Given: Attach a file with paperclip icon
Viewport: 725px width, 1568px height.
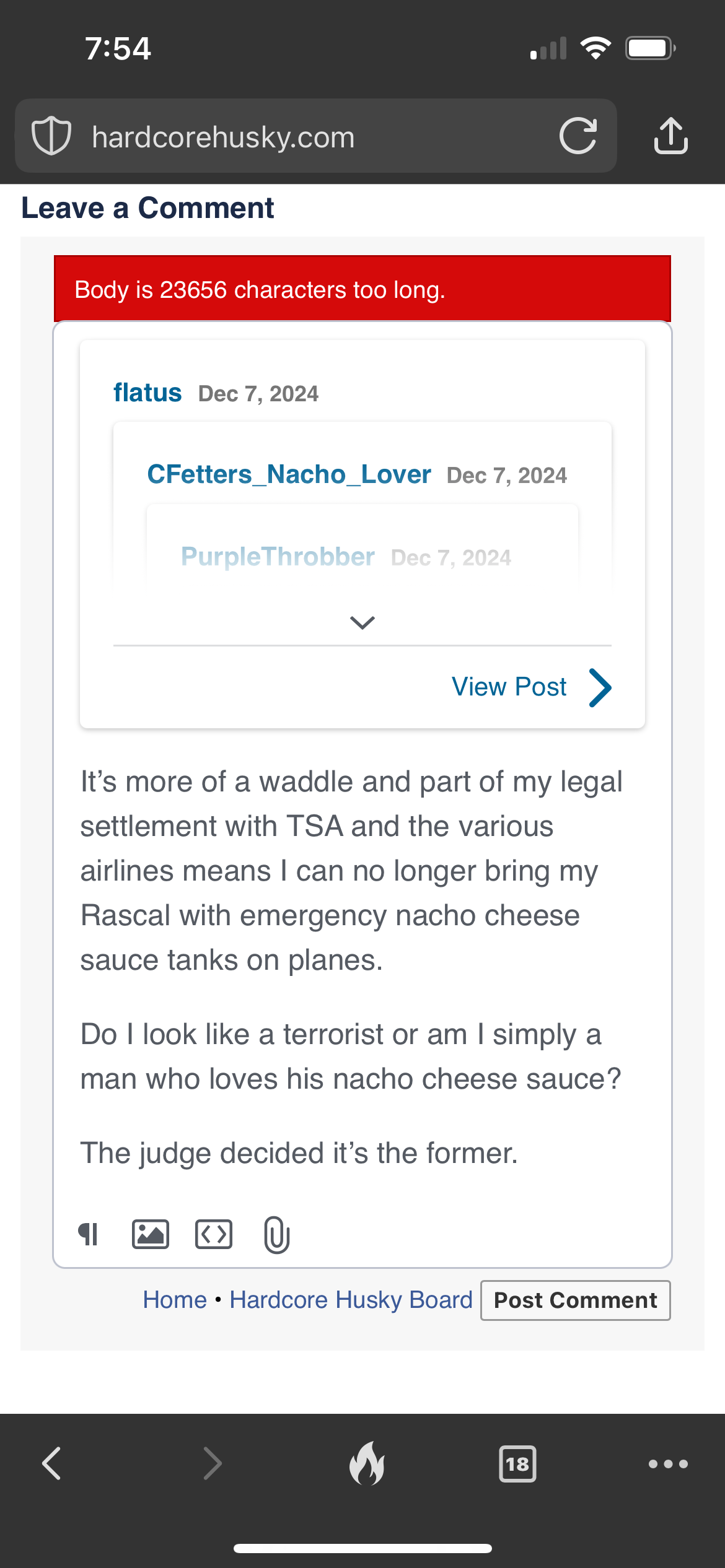Looking at the screenshot, I should coord(276,1235).
